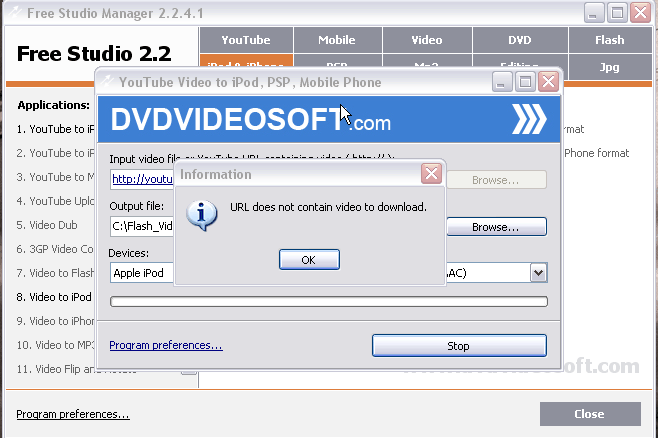658x438 pixels.
Task: Maximize the YouTube Video to iPod window
Action: pyautogui.click(x=525, y=81)
